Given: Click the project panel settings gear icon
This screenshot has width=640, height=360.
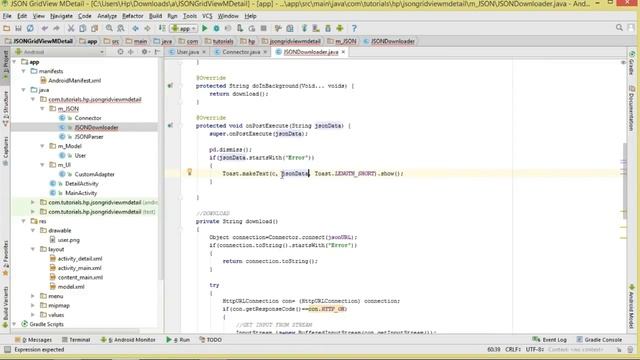Looking at the screenshot, I should tap(144, 52).
